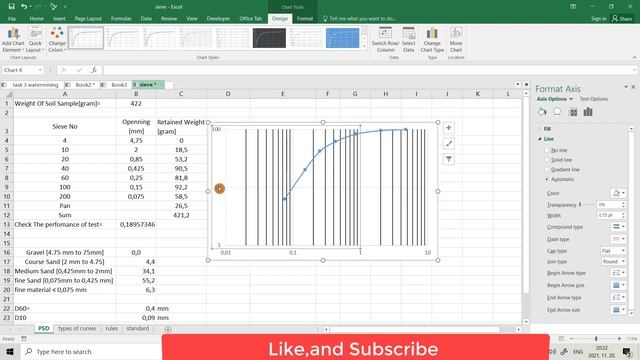Click zoom in plus on status bar
Screen dimensions: 640x360
coord(619,339)
